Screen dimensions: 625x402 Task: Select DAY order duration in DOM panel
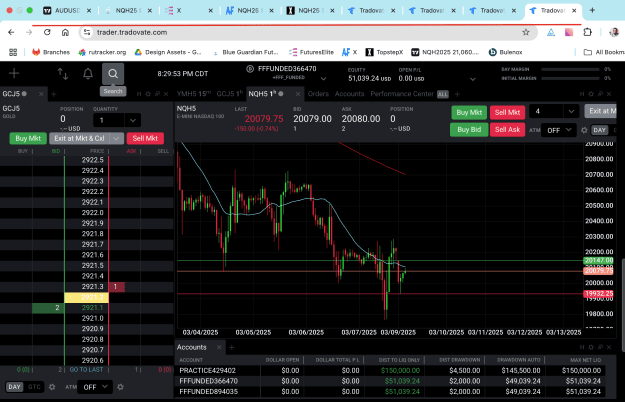[14, 387]
